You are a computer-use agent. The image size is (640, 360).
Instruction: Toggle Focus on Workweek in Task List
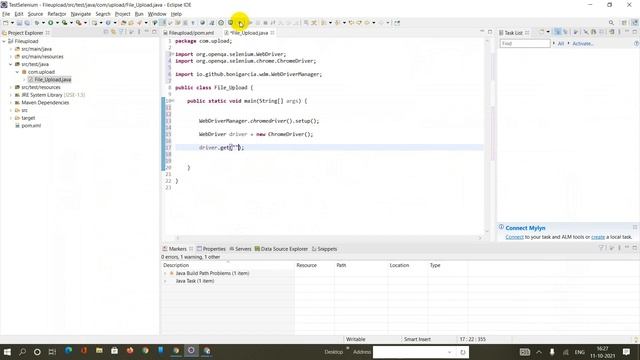[x=576, y=32]
